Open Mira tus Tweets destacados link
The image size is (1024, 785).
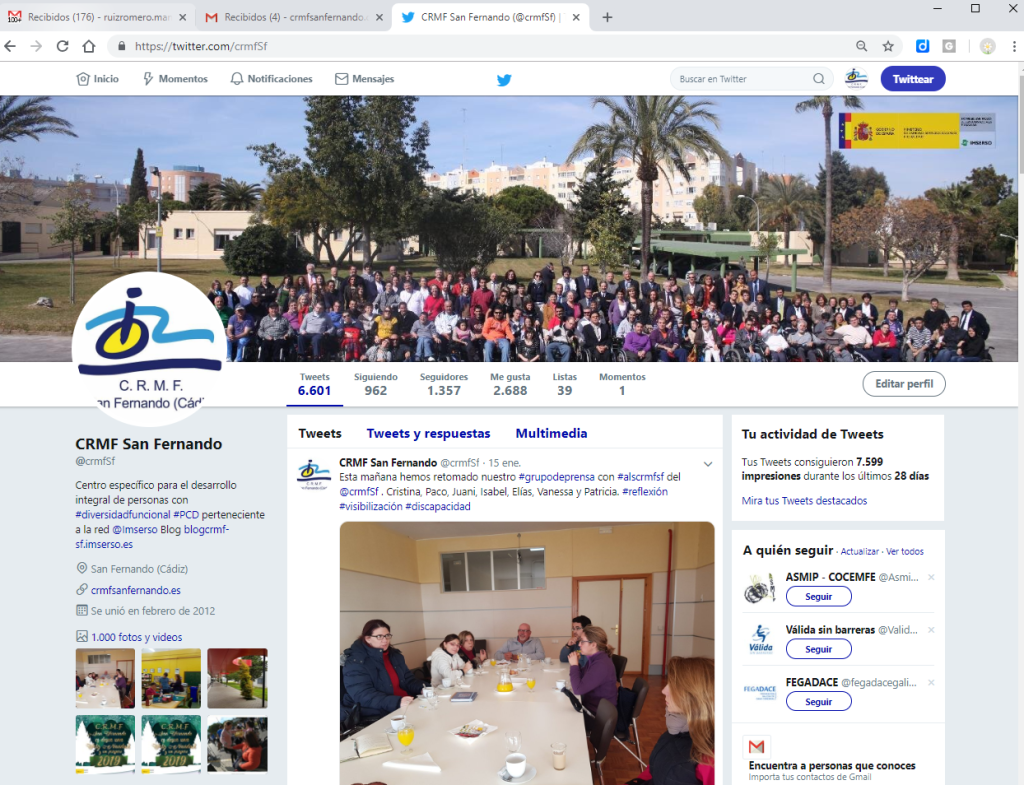[804, 500]
